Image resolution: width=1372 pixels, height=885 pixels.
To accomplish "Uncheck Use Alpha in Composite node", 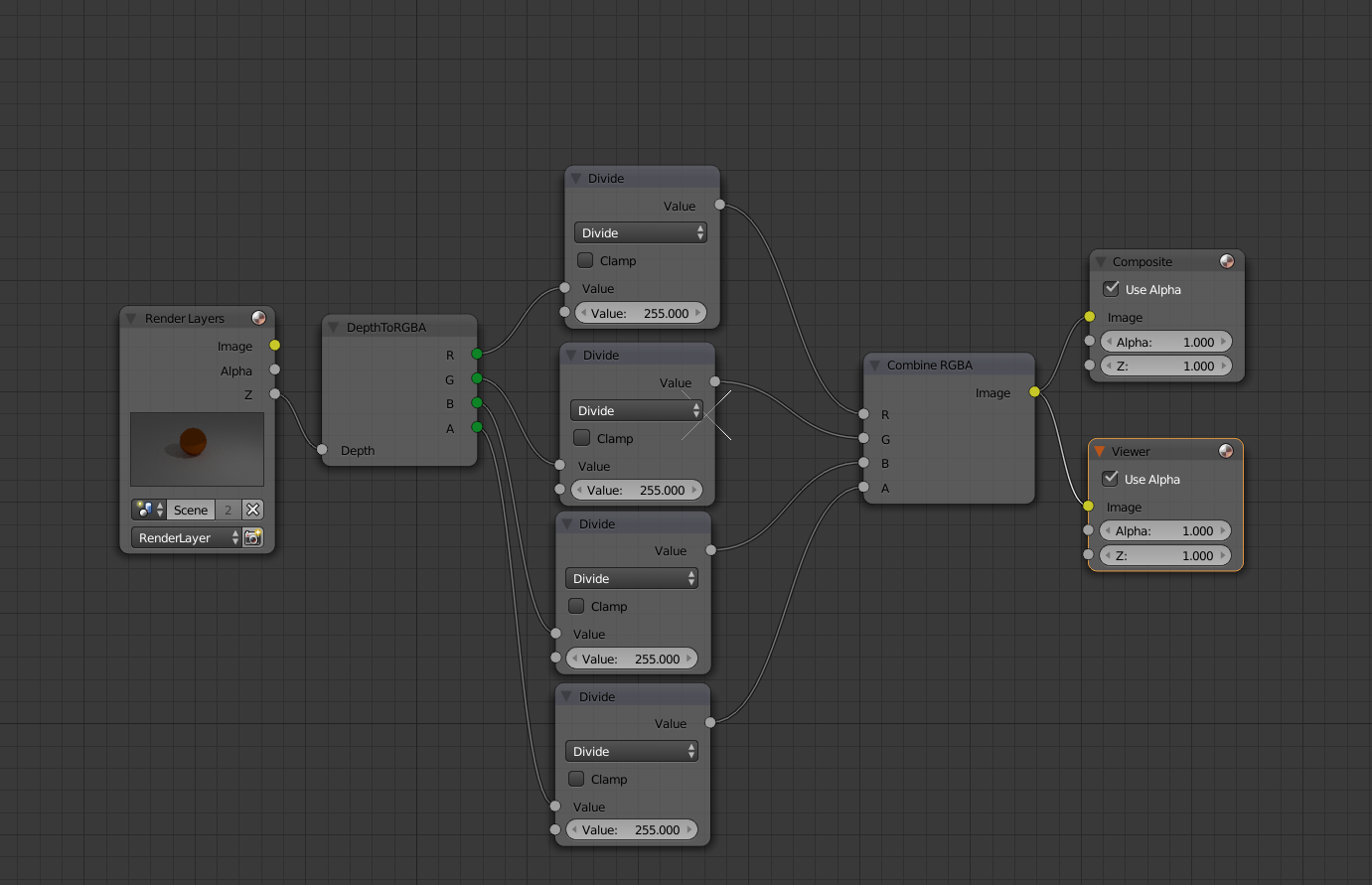I will [x=1111, y=289].
